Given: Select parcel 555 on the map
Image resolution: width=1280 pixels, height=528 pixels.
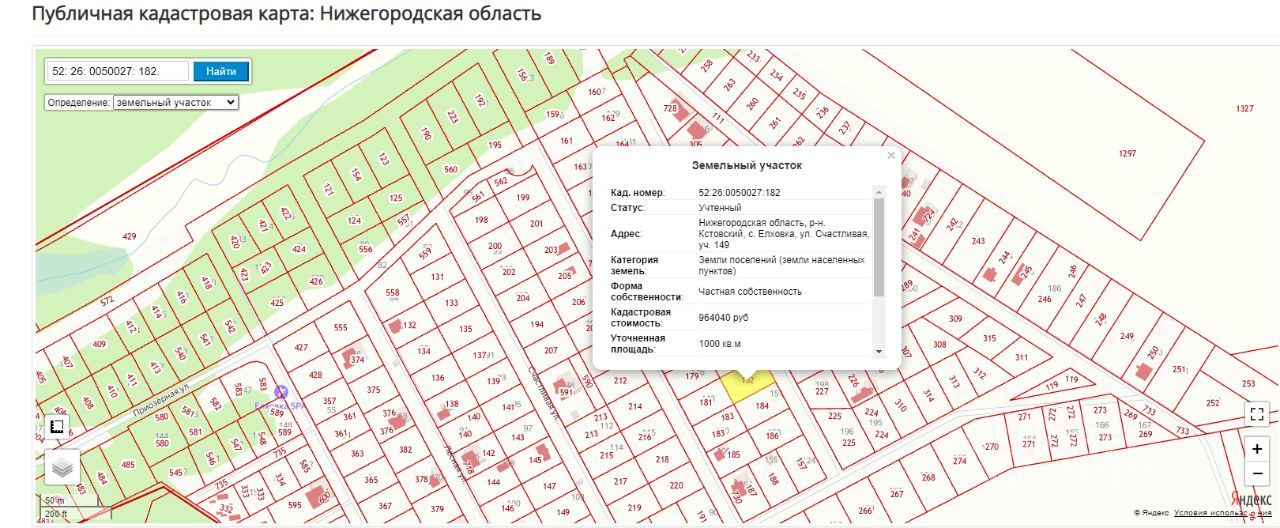Looking at the screenshot, I should [x=340, y=327].
